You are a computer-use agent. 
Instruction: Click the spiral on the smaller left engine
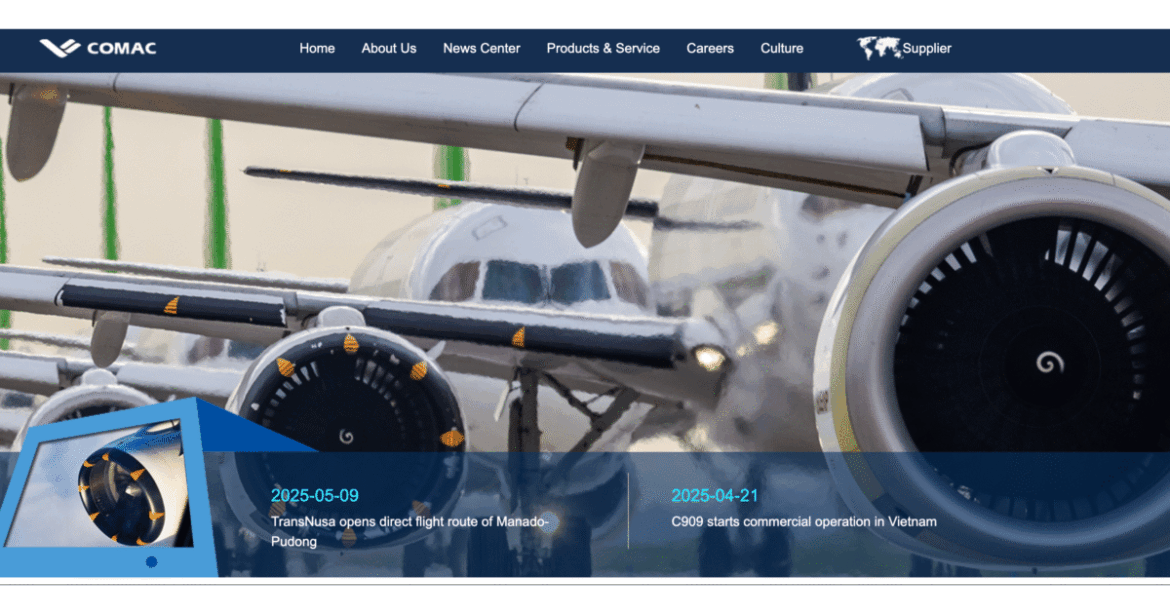click(346, 436)
